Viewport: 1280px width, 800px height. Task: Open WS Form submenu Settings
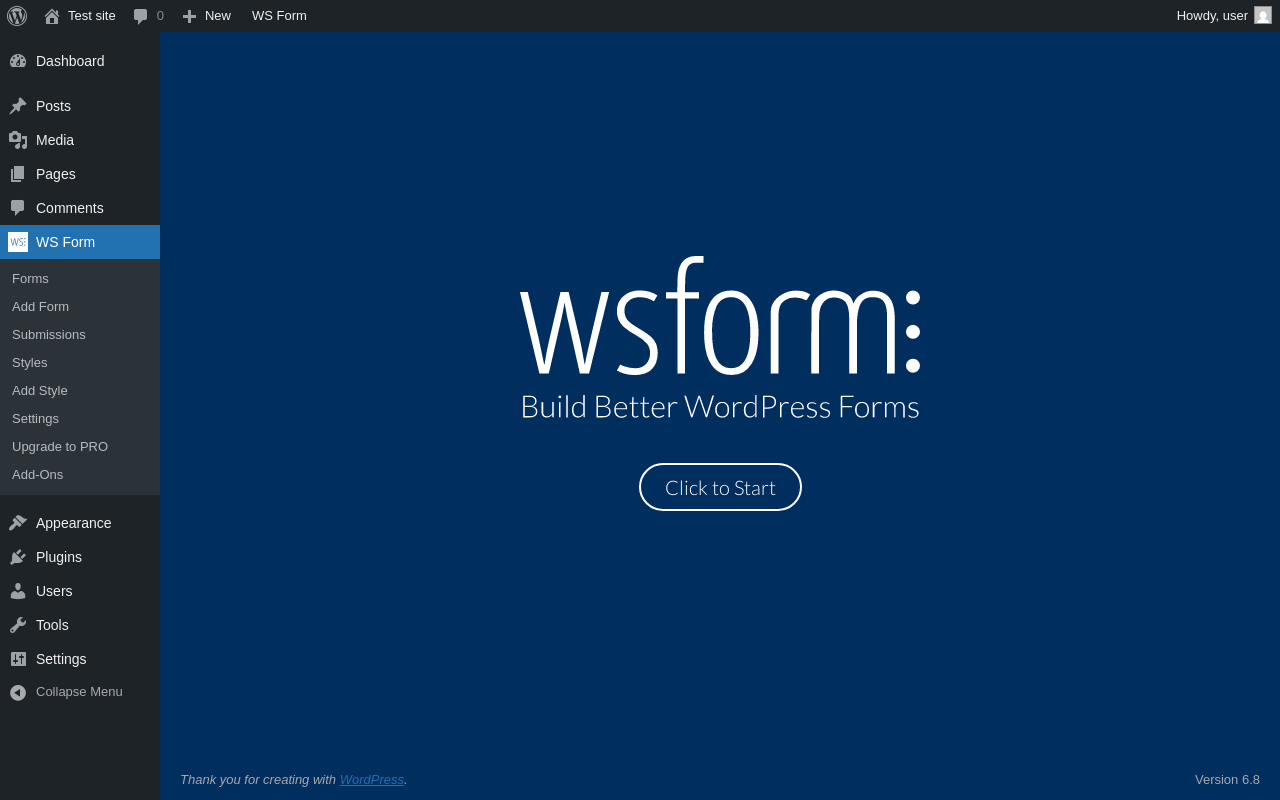coord(80,419)
